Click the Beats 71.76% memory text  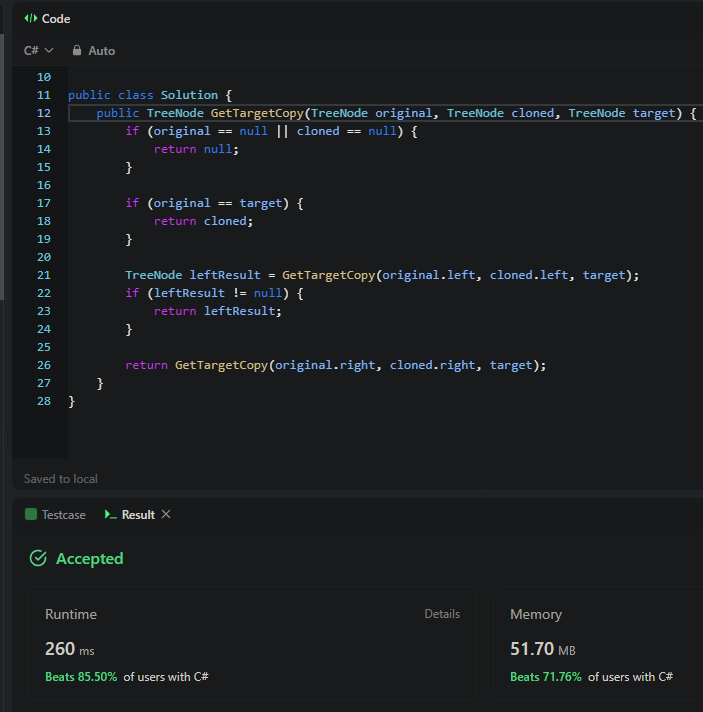pyautogui.click(x=545, y=677)
